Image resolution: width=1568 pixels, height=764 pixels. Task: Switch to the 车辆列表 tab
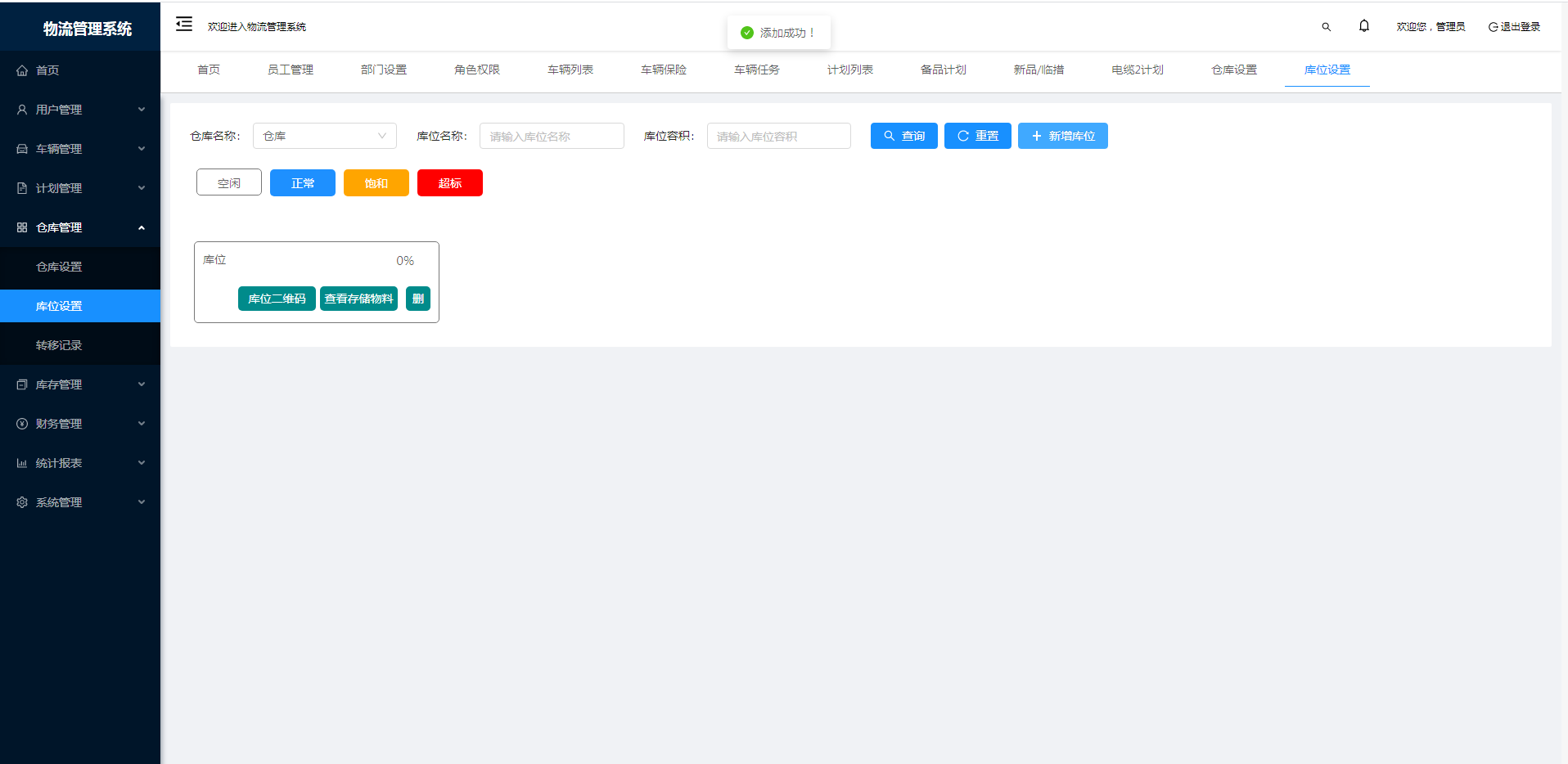pos(570,70)
